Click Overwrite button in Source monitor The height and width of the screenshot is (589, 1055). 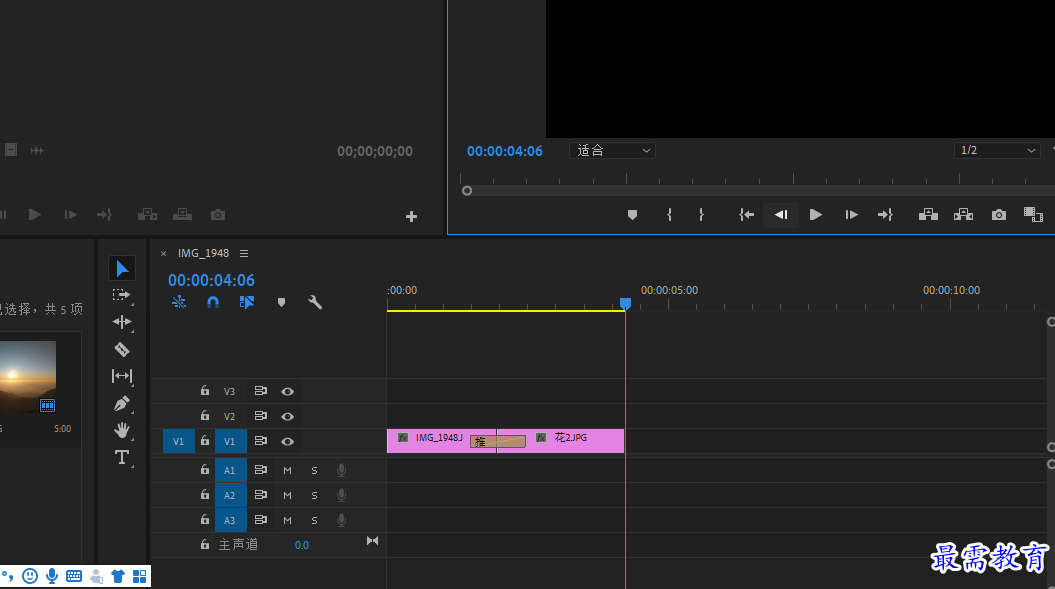coord(182,215)
